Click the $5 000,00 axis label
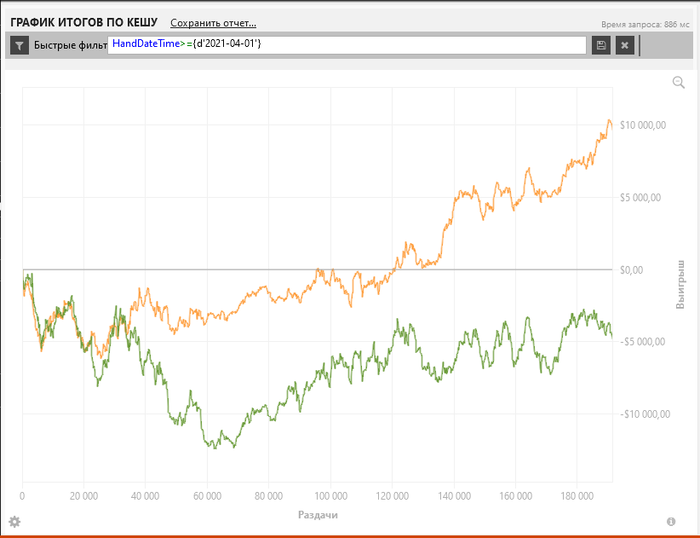 pos(640,197)
